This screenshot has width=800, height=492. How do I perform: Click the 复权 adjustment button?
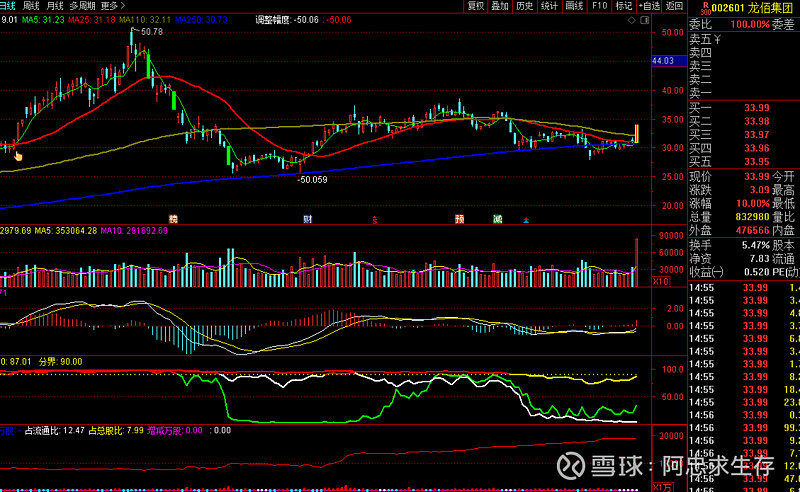pyautogui.click(x=476, y=6)
